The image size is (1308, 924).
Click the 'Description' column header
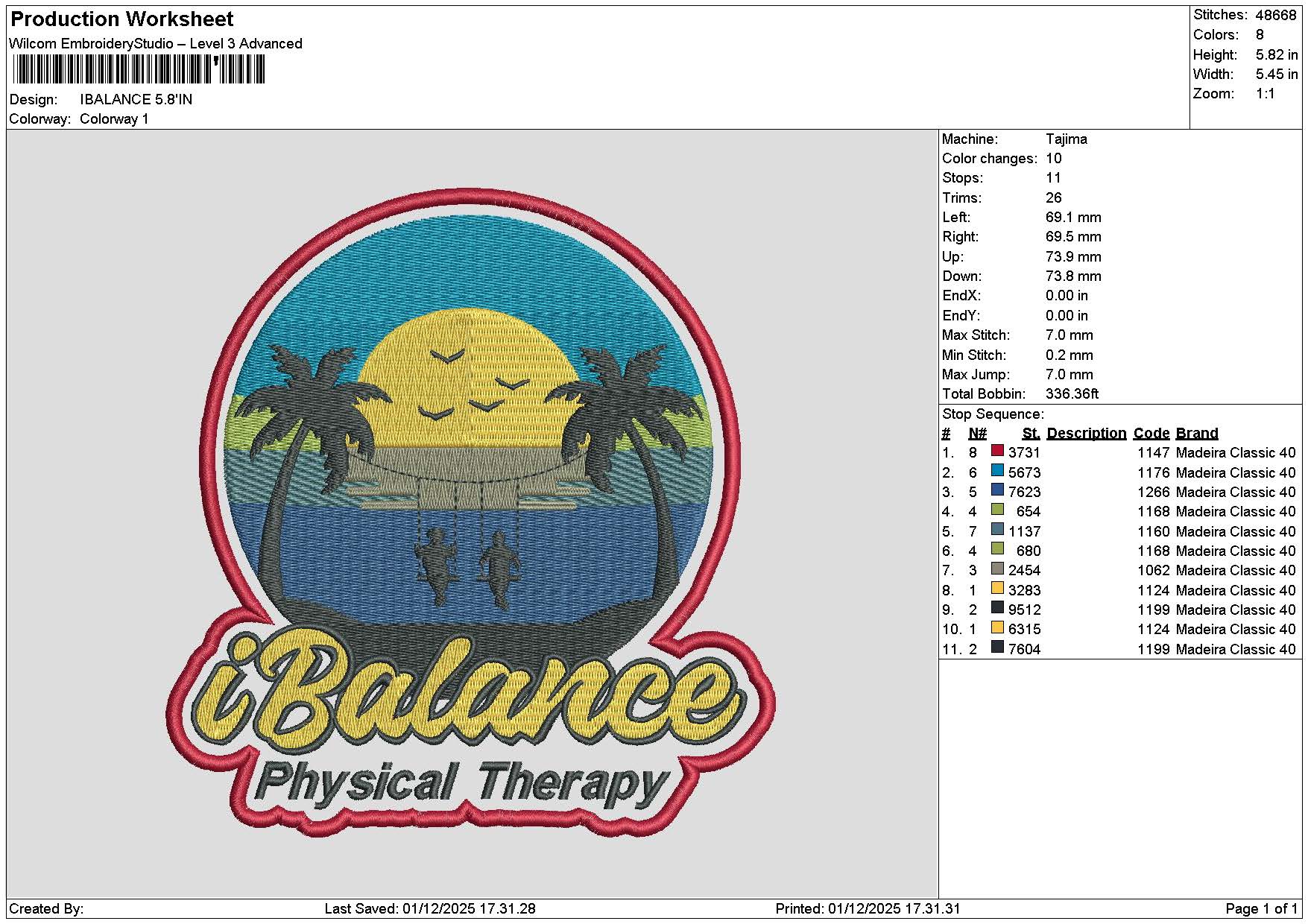(x=1086, y=434)
